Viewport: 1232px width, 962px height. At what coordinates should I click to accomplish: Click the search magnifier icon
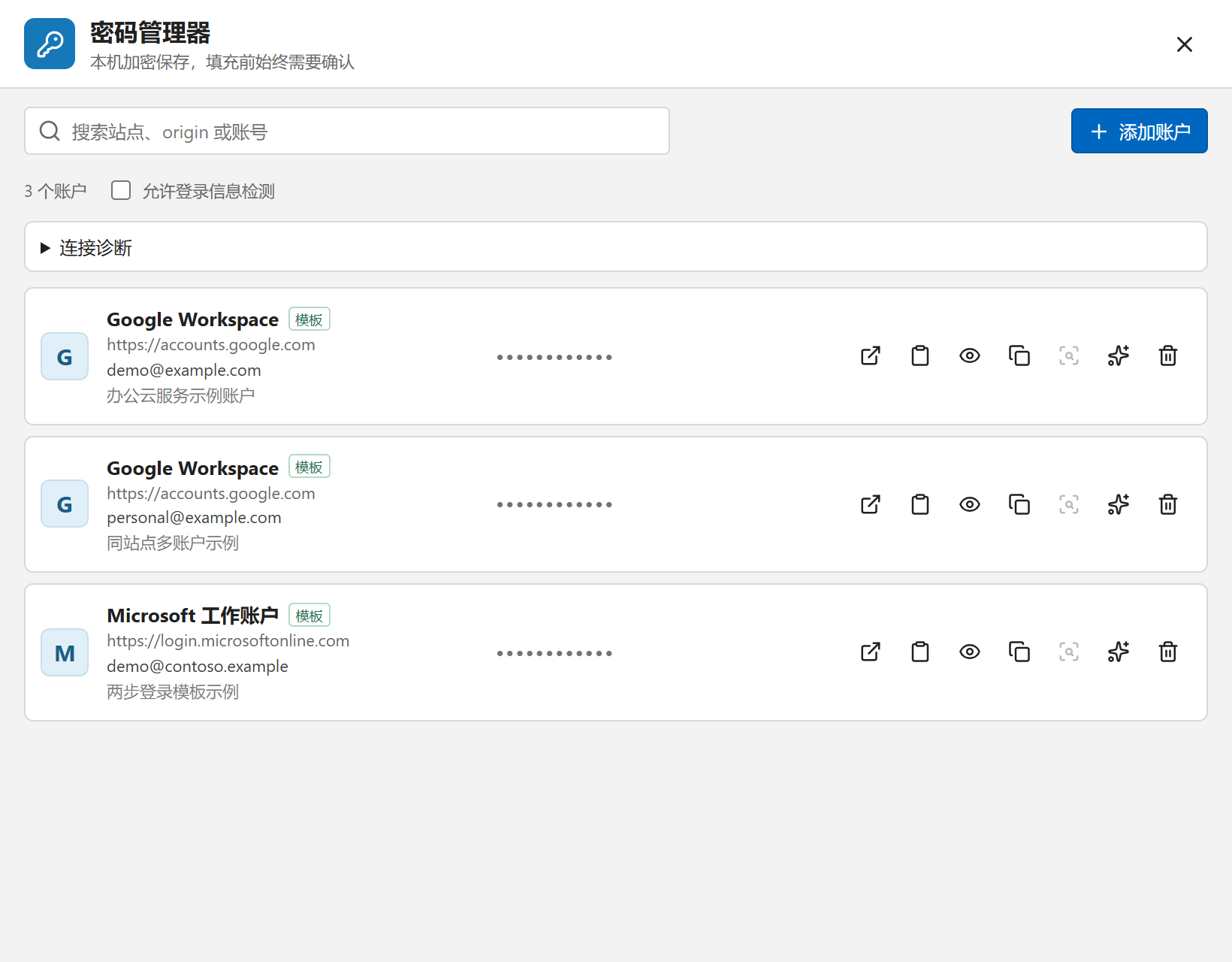point(50,132)
